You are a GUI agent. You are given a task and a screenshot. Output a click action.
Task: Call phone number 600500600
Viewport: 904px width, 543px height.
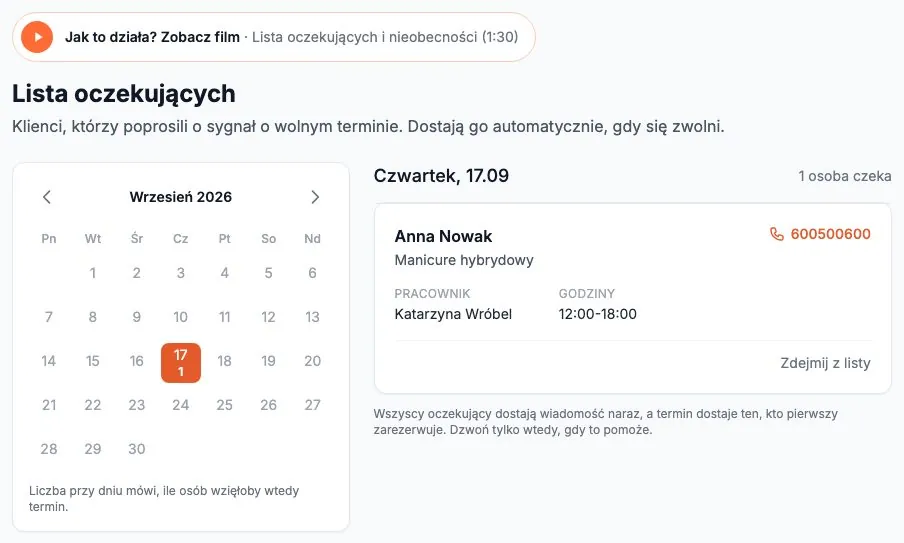830,234
